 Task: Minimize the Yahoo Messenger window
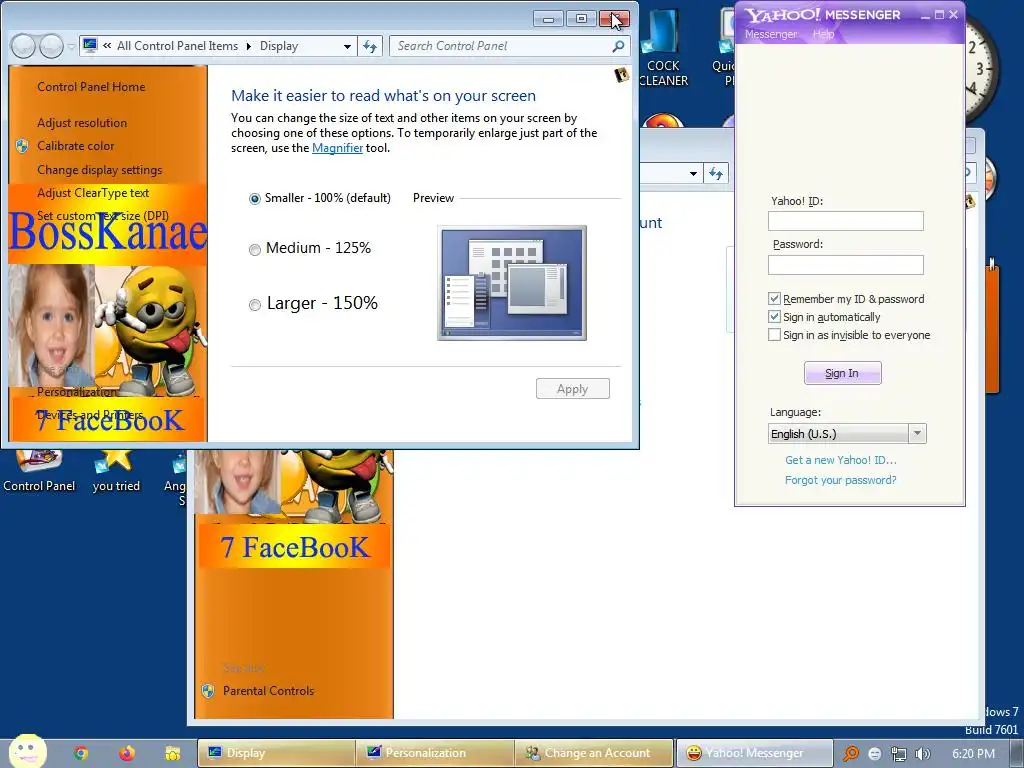[x=925, y=15]
